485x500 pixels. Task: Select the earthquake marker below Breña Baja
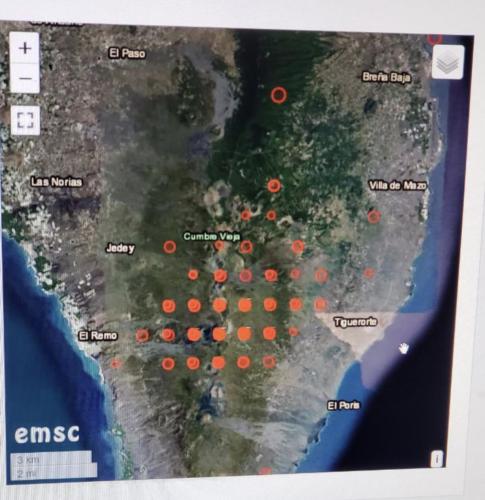click(x=279, y=95)
